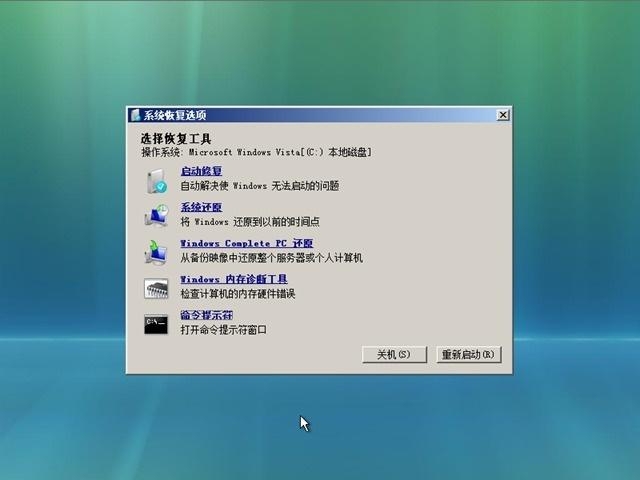Open the 系统还原 link
Viewport: 640px width, 480px height.
[201, 207]
